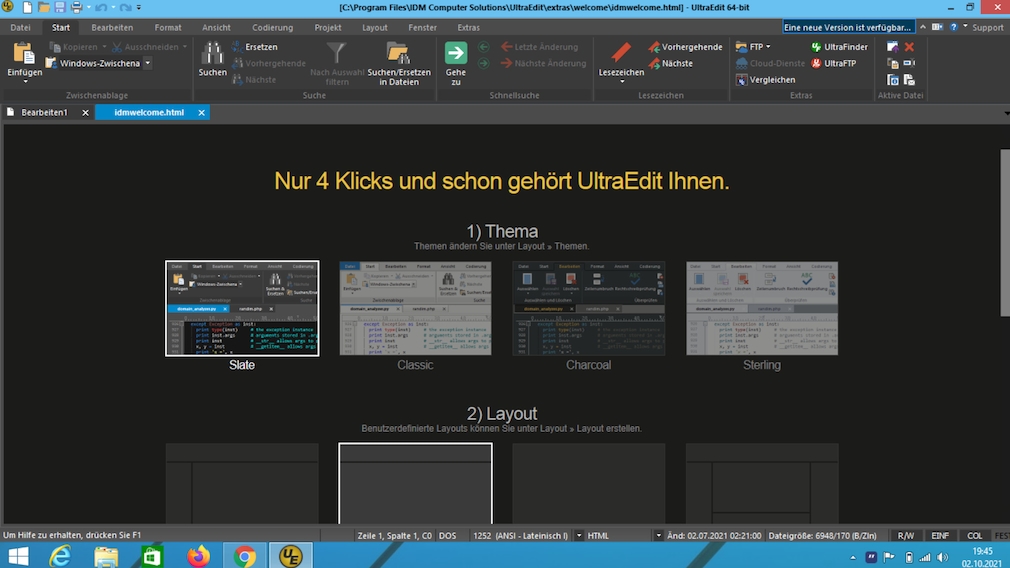This screenshot has width=1010, height=568.
Task: Open the Extras ribbon tab
Action: (x=468, y=28)
